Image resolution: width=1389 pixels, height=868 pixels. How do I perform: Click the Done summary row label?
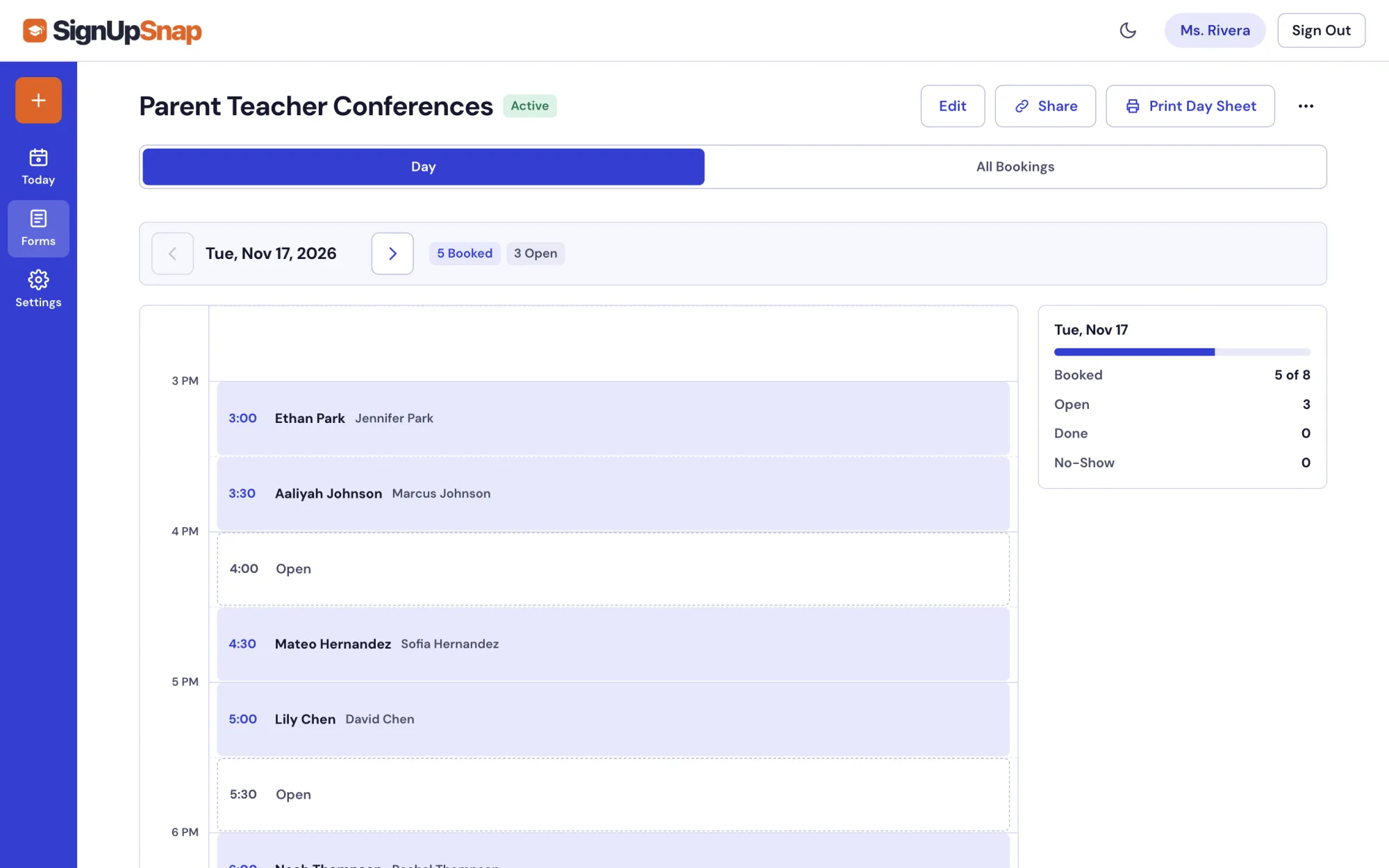pos(1071,433)
